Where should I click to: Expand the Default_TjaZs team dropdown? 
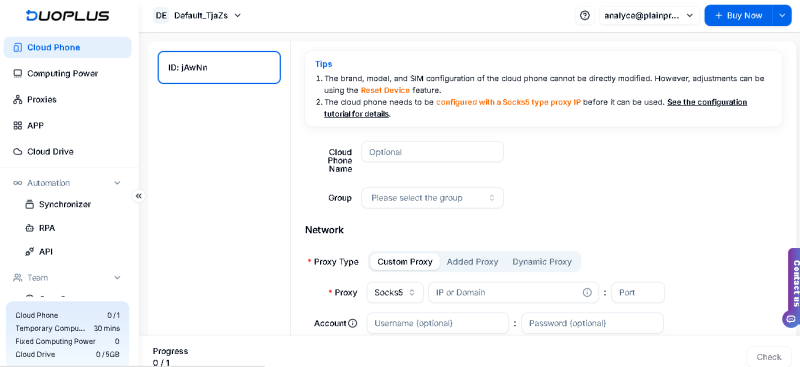pos(197,15)
